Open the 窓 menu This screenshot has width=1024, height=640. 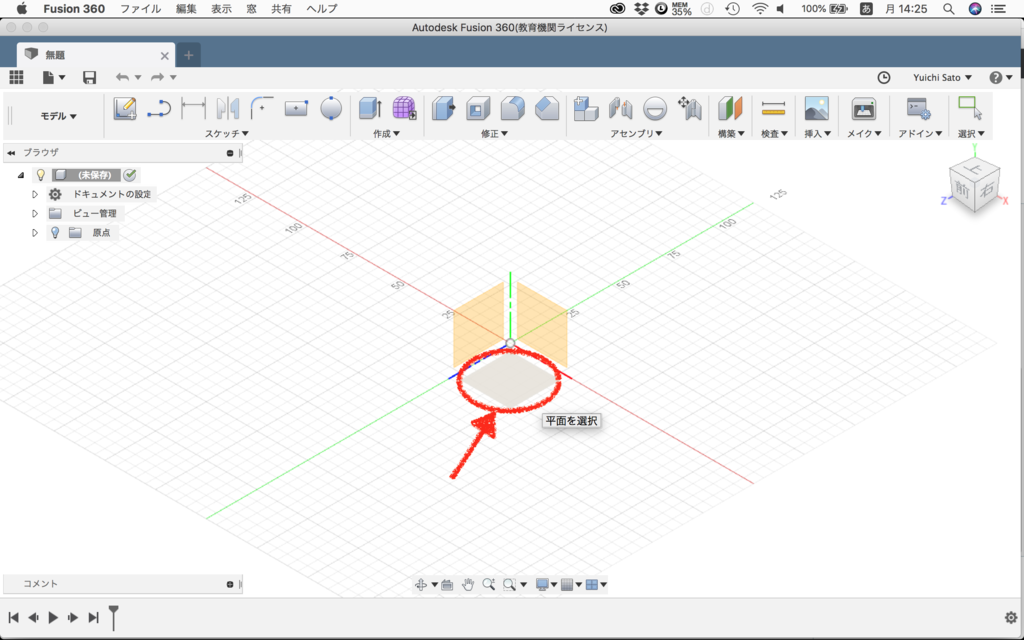point(251,8)
